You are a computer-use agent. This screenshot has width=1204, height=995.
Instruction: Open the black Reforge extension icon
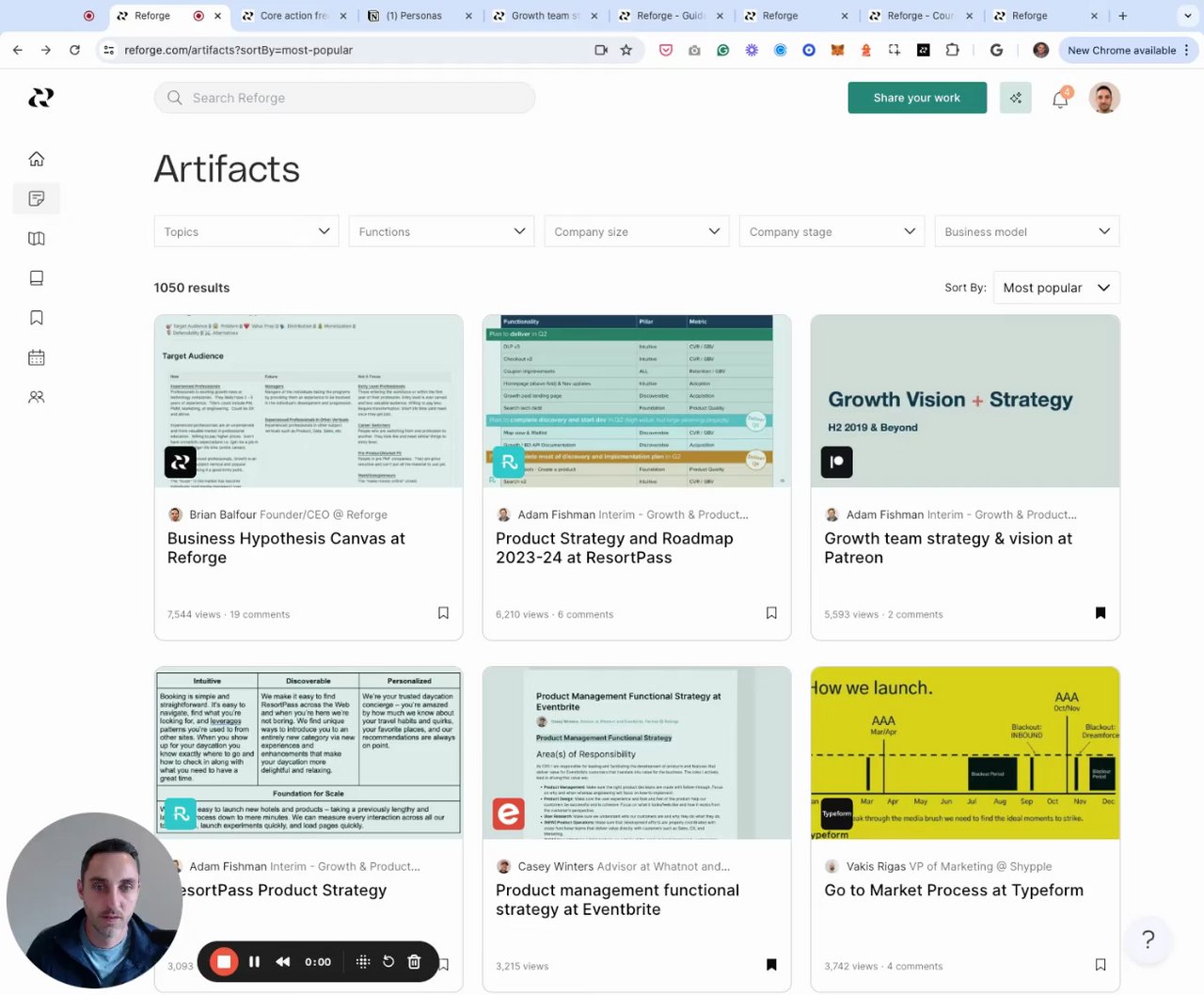(x=924, y=50)
